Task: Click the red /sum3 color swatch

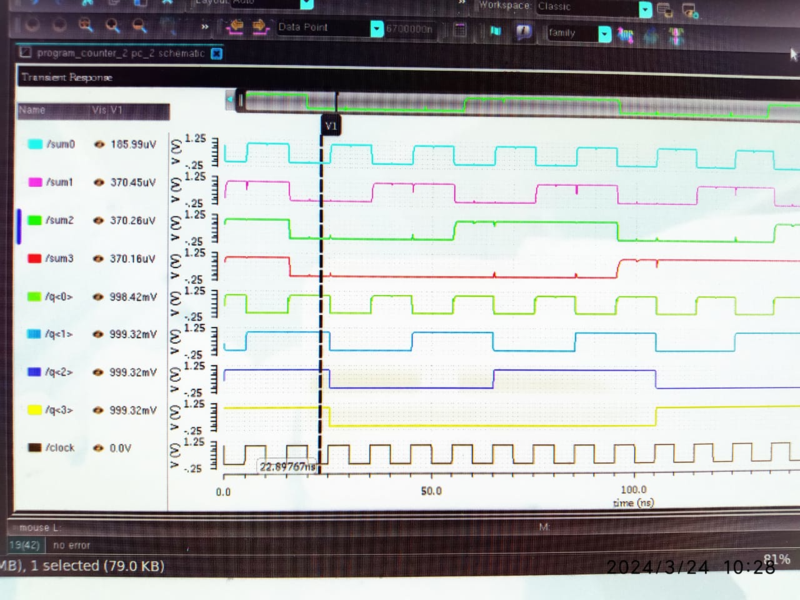Action: tap(34, 258)
